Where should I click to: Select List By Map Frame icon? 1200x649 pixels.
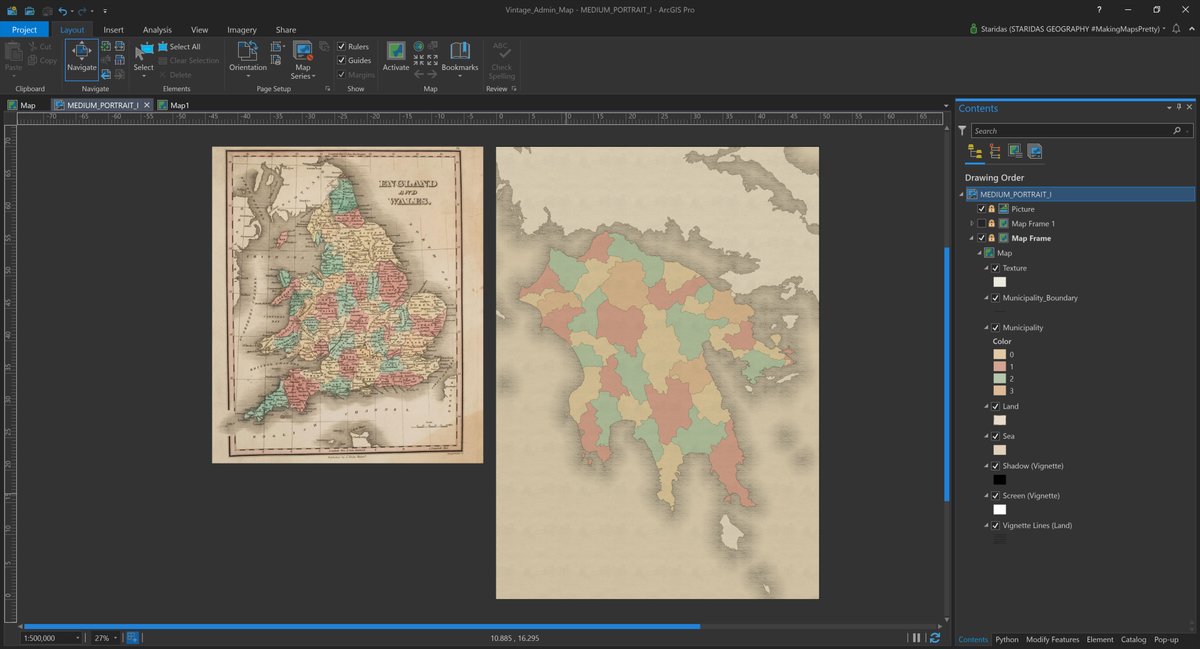point(1015,152)
